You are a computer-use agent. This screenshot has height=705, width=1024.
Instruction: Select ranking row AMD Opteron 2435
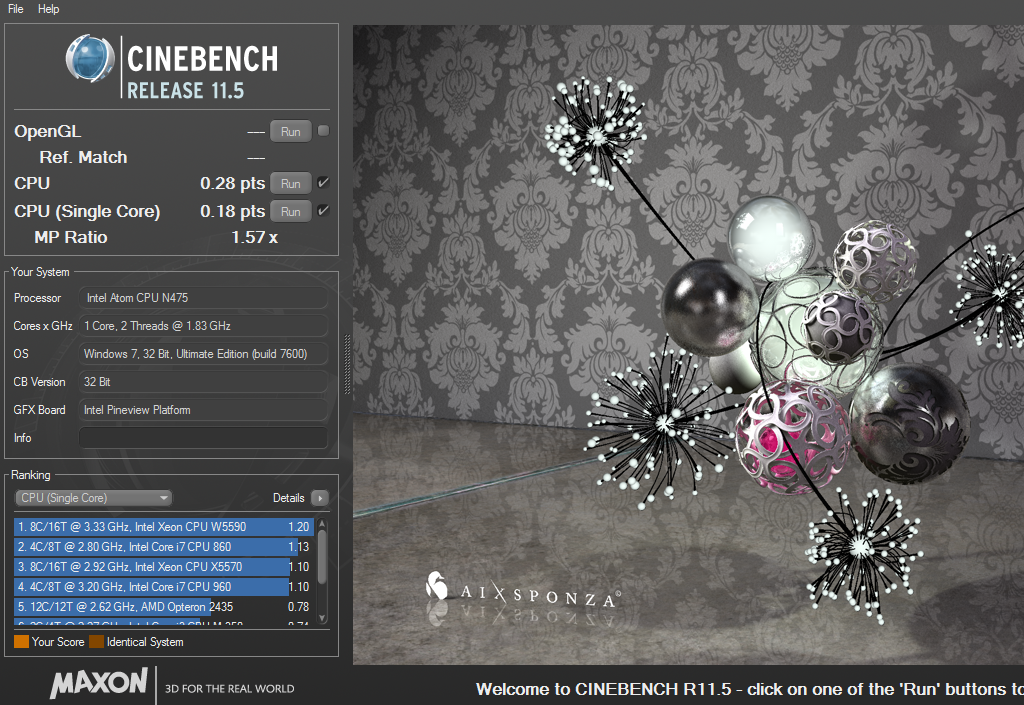point(164,607)
